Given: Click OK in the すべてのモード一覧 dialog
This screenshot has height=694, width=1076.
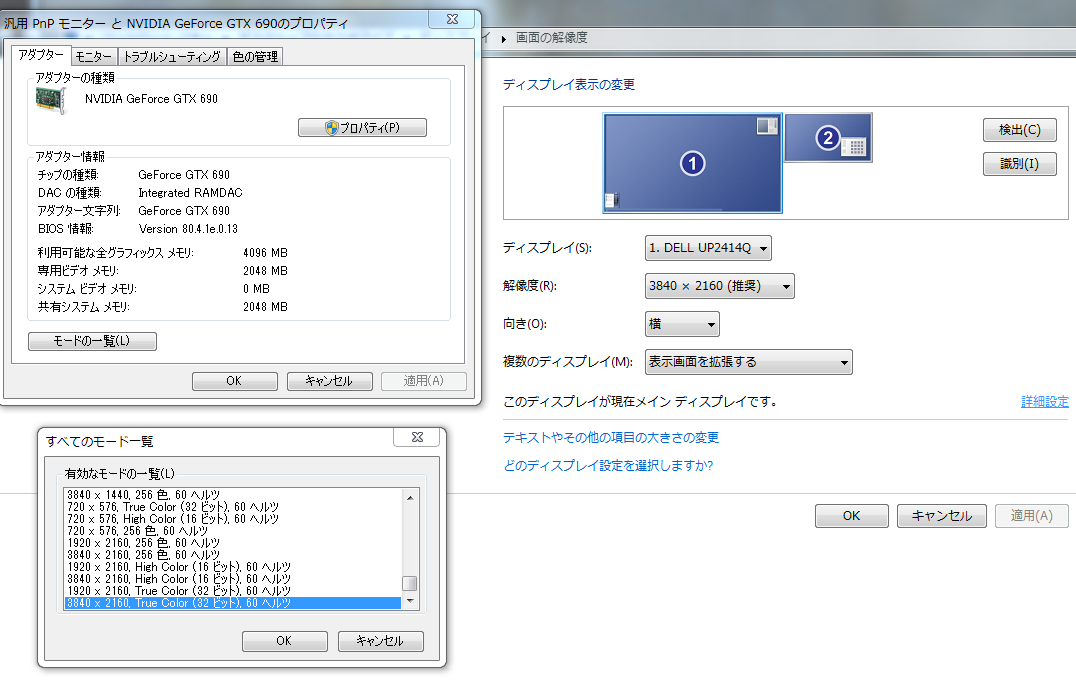Looking at the screenshot, I should click(285, 641).
